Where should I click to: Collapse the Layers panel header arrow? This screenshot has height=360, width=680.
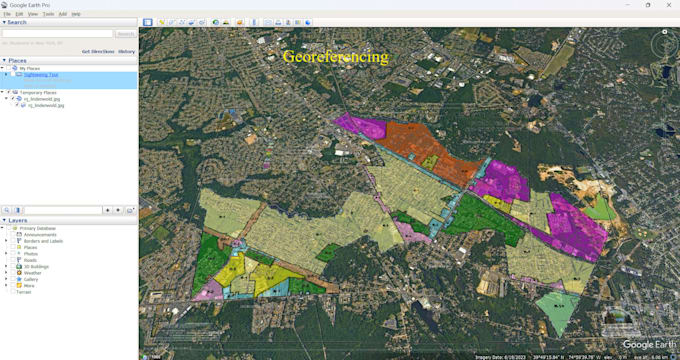4,221
